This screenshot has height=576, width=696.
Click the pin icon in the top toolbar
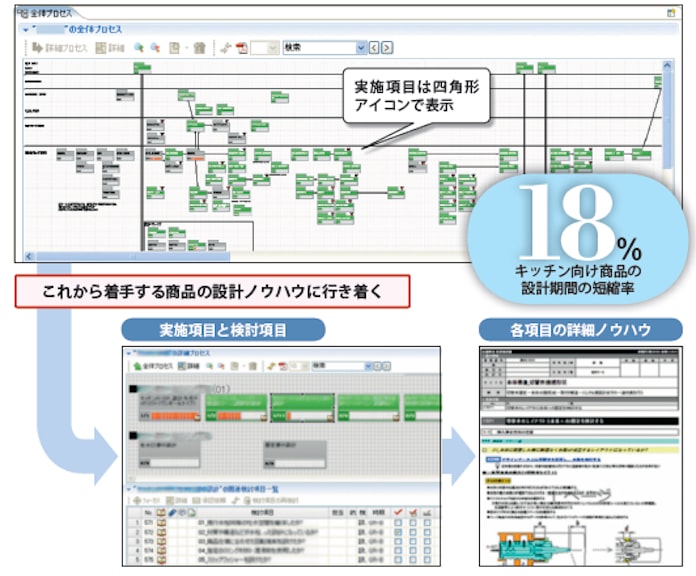226,47
